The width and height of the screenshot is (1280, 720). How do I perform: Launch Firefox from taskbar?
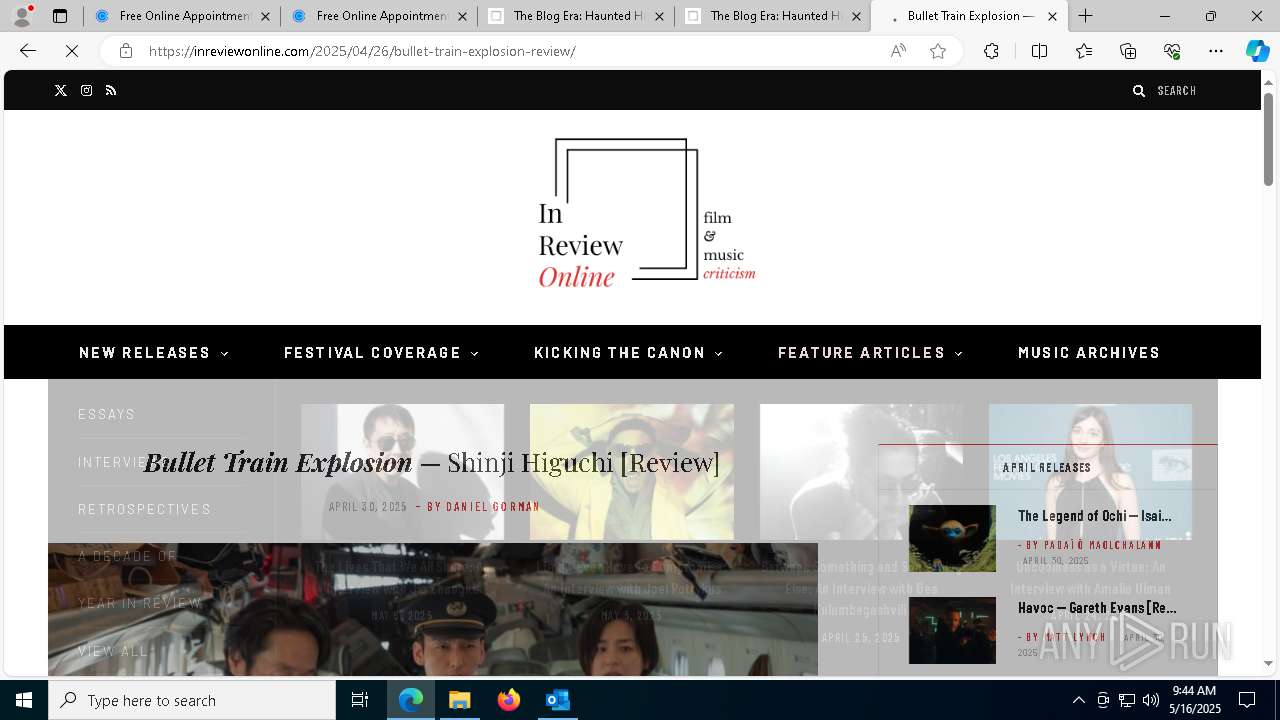(509, 700)
